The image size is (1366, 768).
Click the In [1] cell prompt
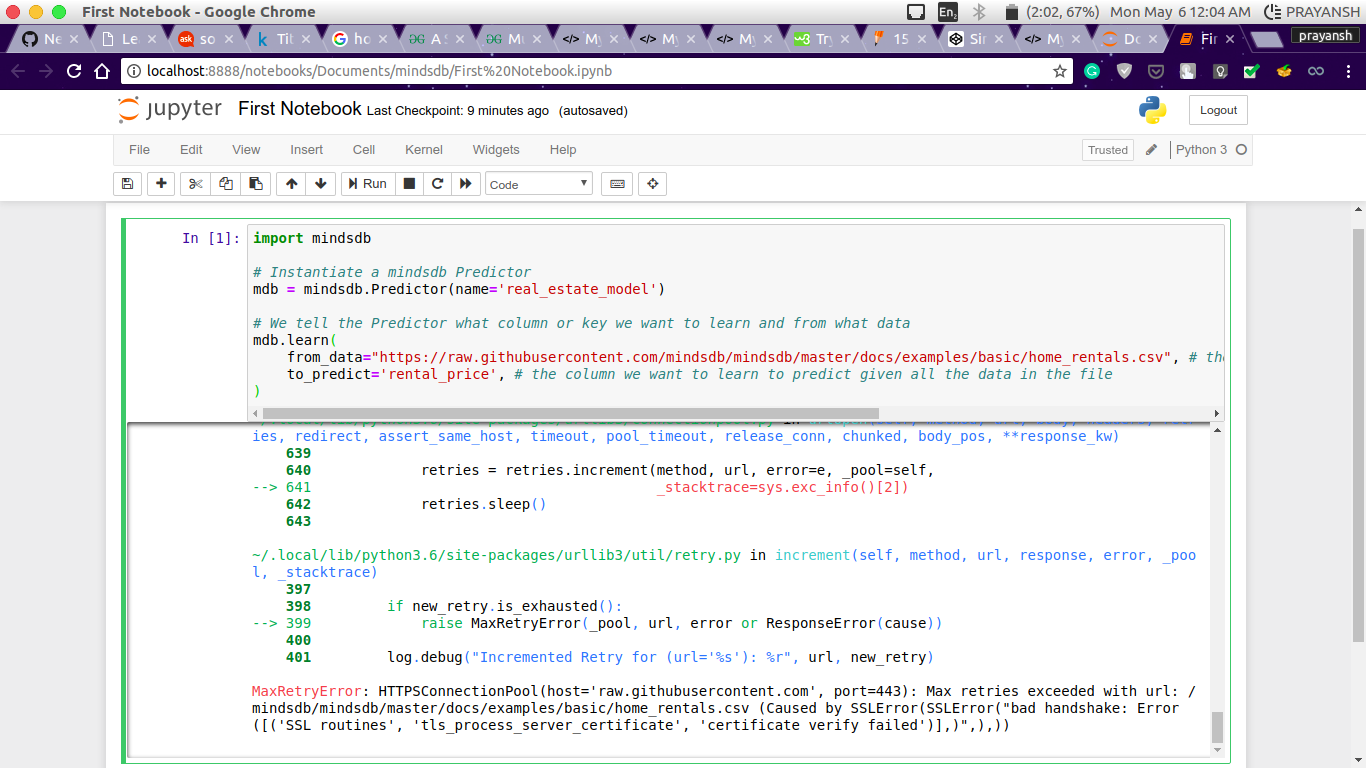pyautogui.click(x=211, y=238)
